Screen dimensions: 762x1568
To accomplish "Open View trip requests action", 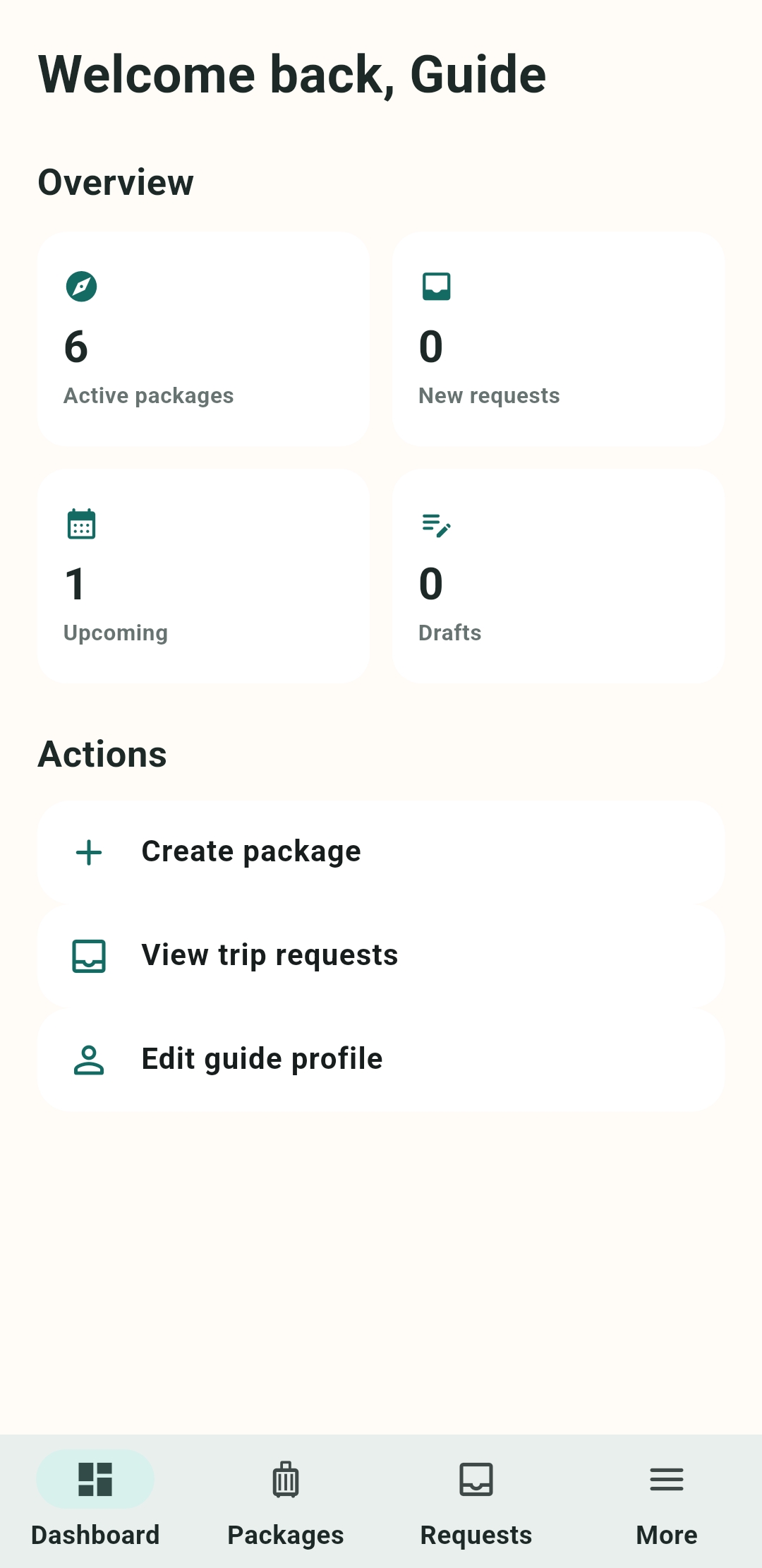I will 381,956.
